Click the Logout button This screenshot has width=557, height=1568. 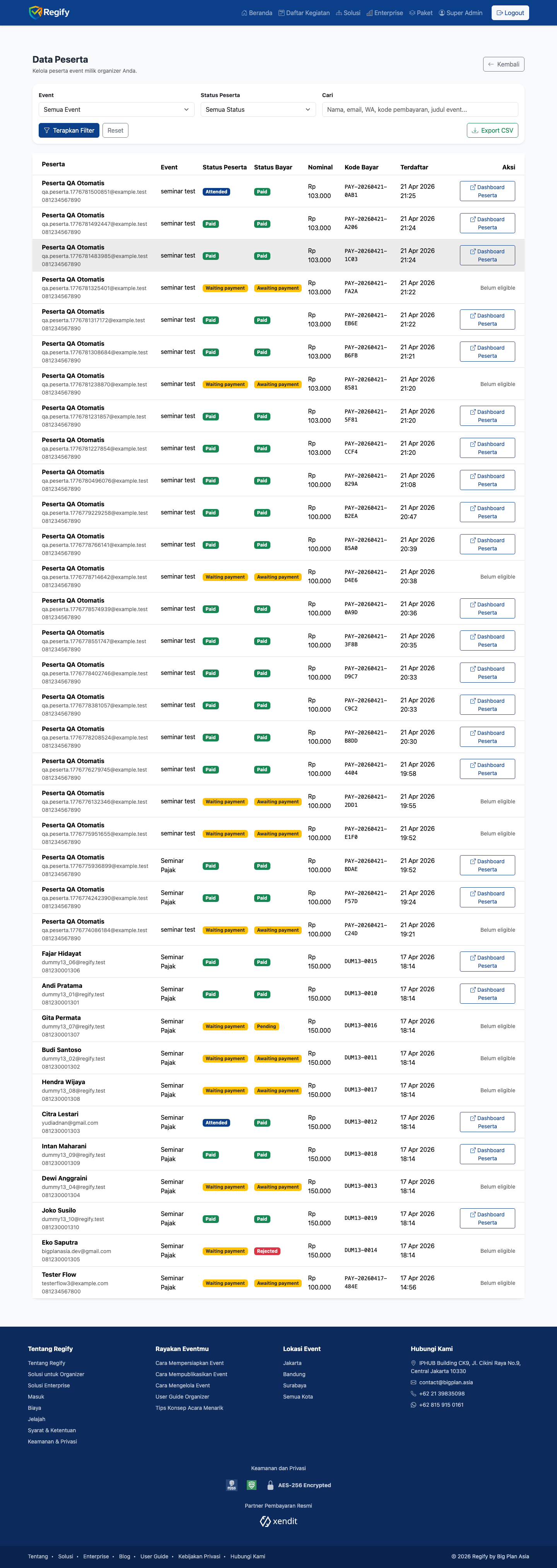[510, 13]
